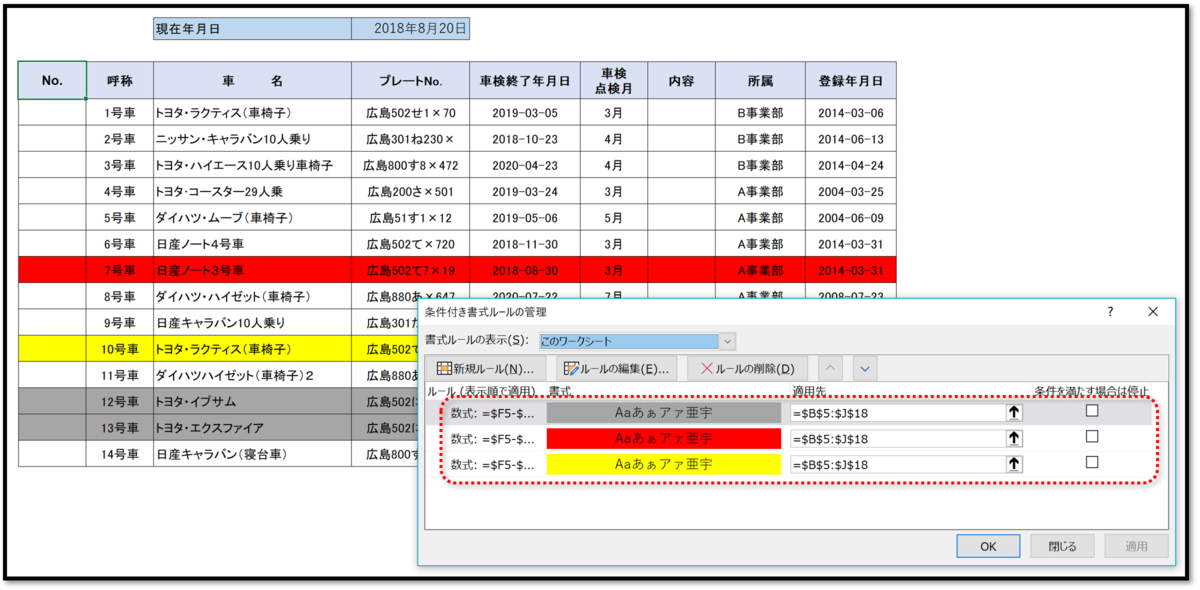
Task: Click the range selector icon for the red rule
Action: click(x=1014, y=438)
